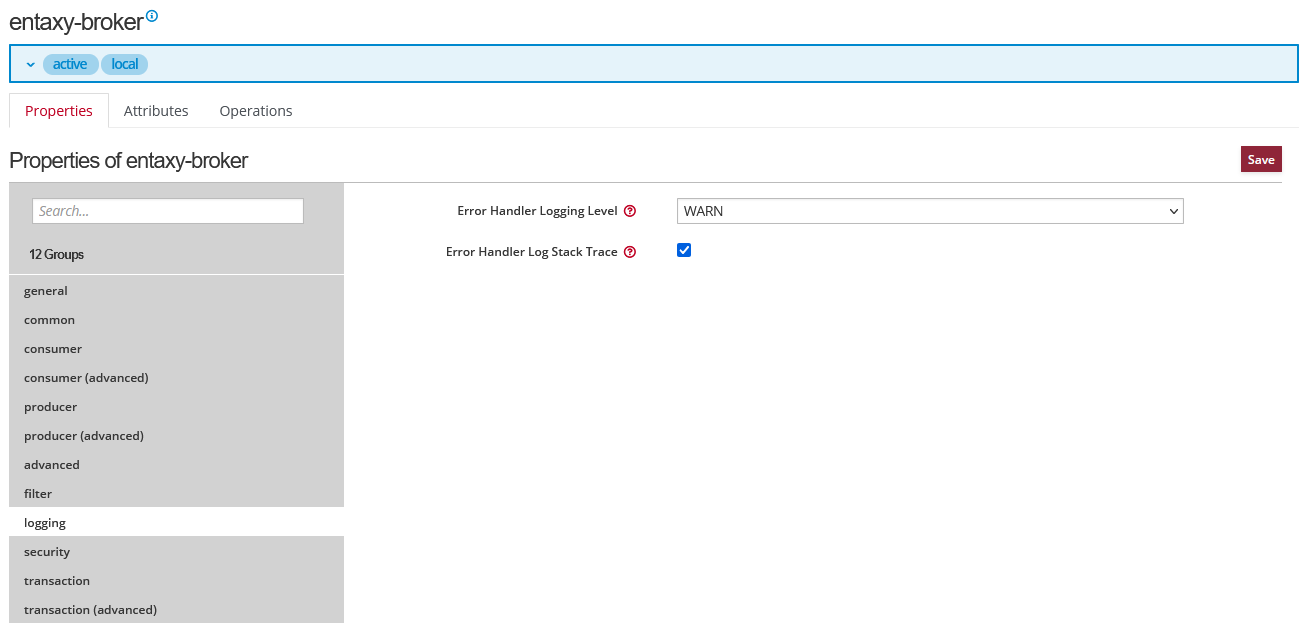
Task: Focus the property groups Search field
Action: click(168, 211)
